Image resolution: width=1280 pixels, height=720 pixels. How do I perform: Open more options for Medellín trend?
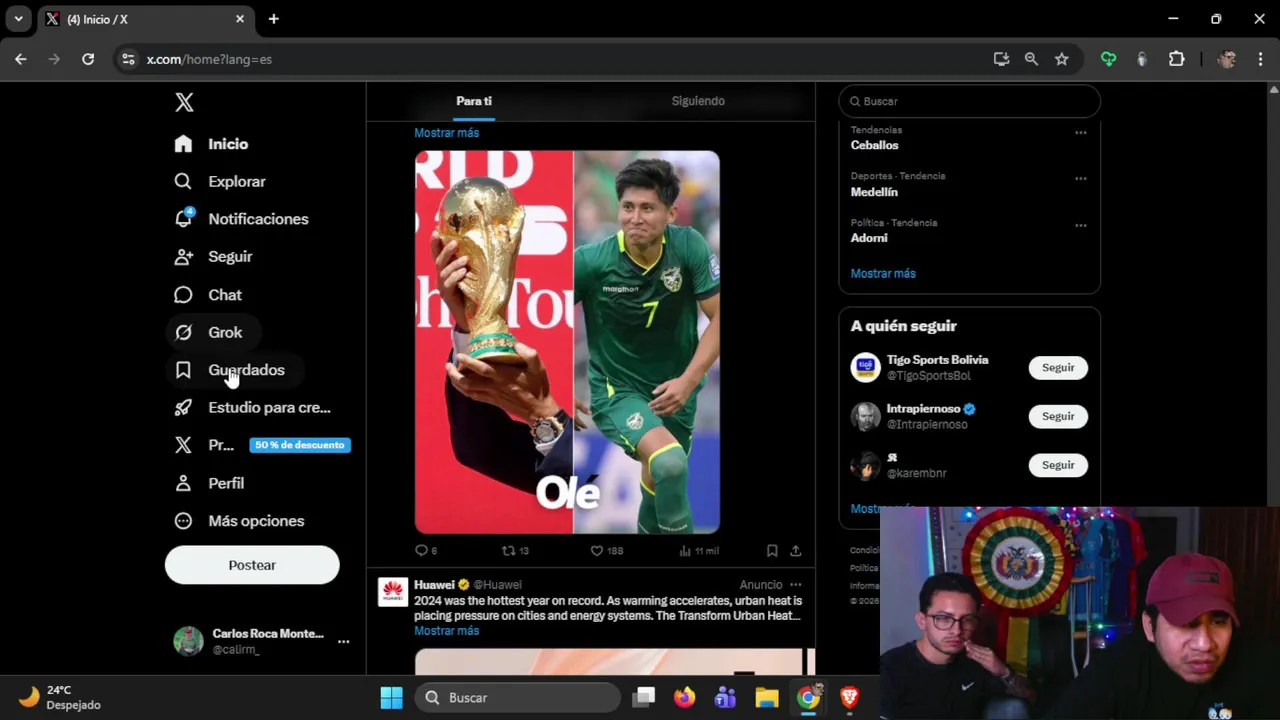[x=1081, y=179]
